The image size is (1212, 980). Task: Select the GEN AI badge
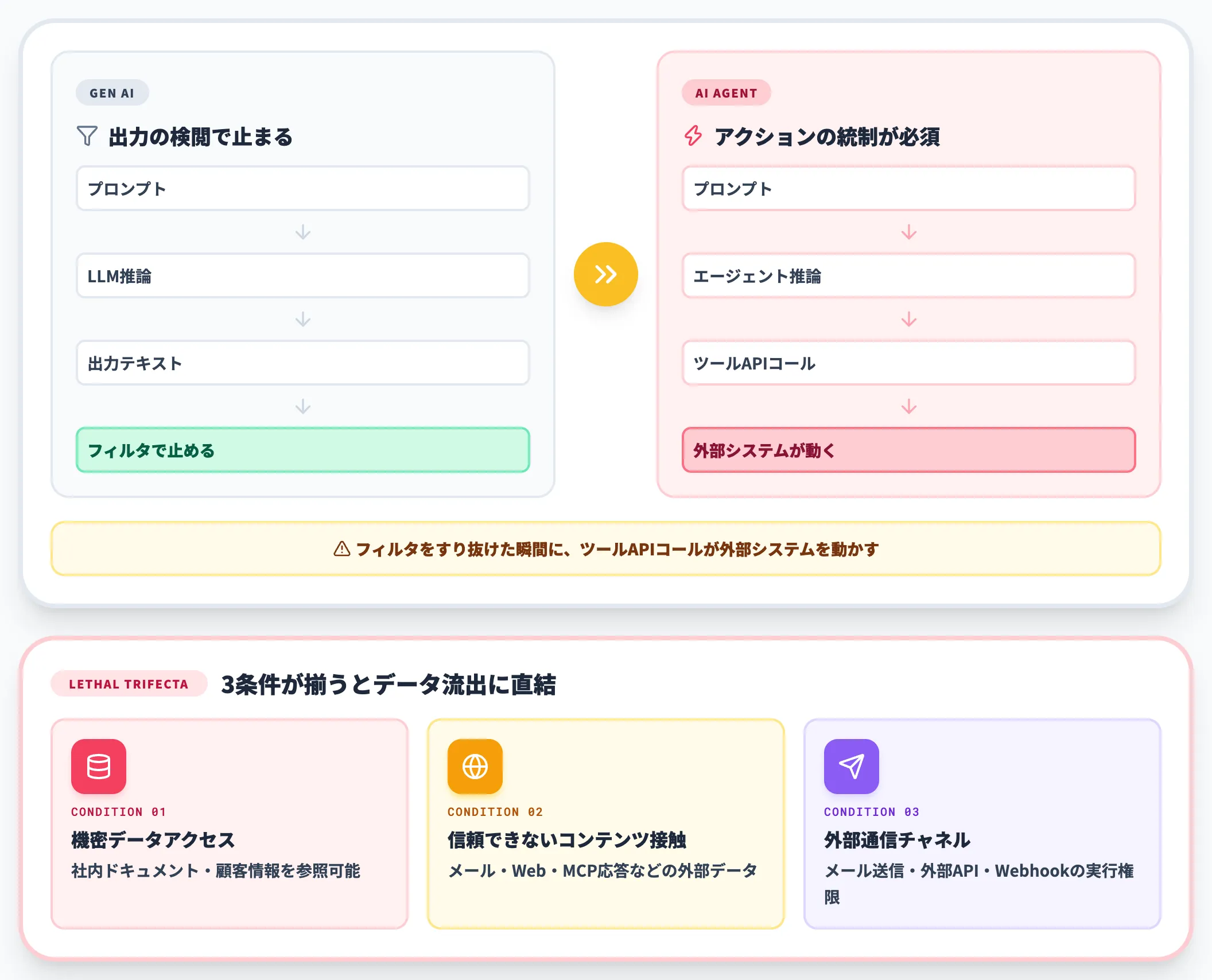112,93
